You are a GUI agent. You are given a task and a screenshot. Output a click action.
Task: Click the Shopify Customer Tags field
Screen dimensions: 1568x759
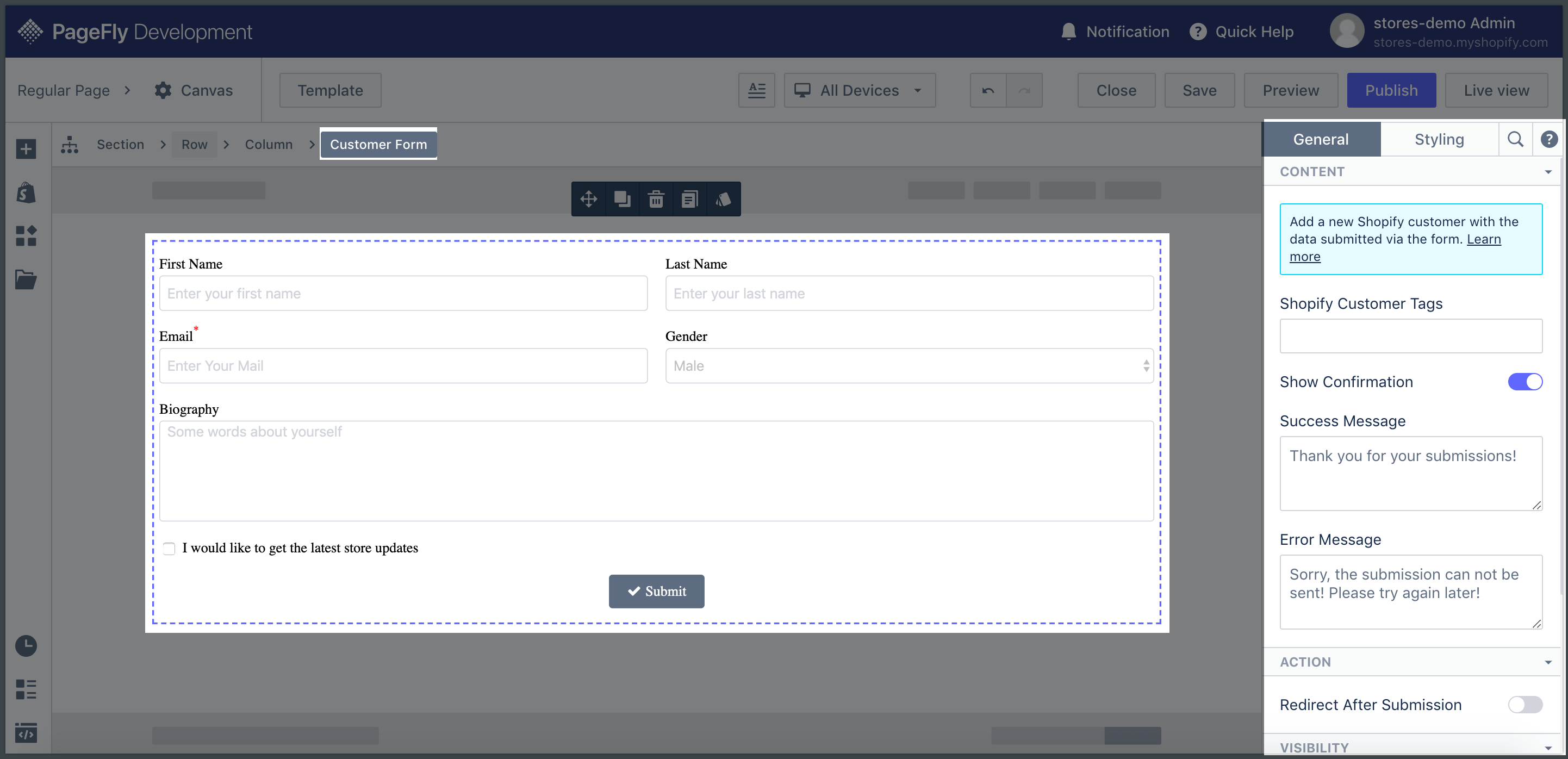pyautogui.click(x=1411, y=336)
